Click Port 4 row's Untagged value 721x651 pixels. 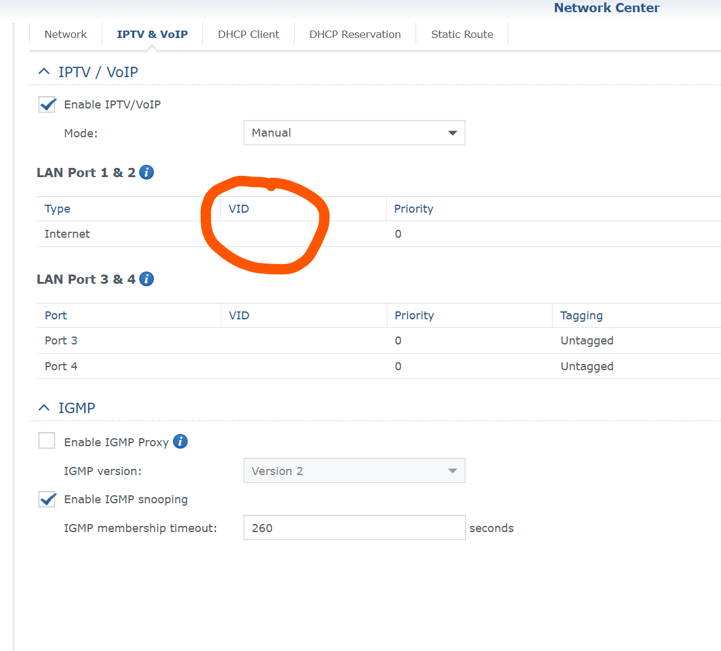click(587, 366)
